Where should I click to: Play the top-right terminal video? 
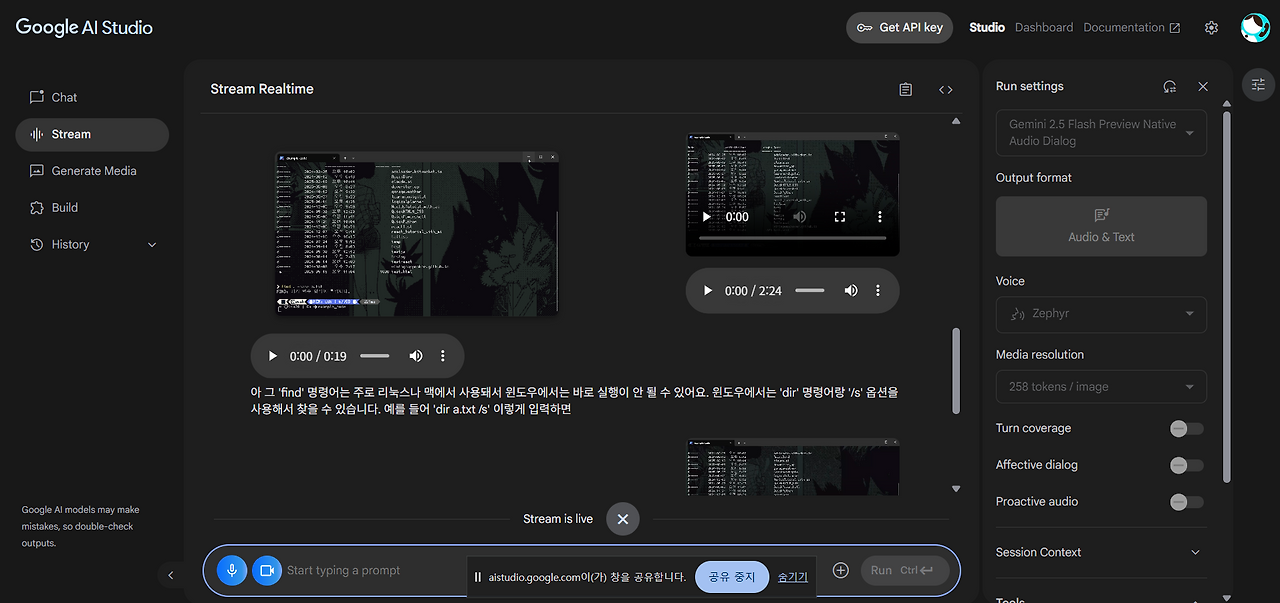(707, 217)
